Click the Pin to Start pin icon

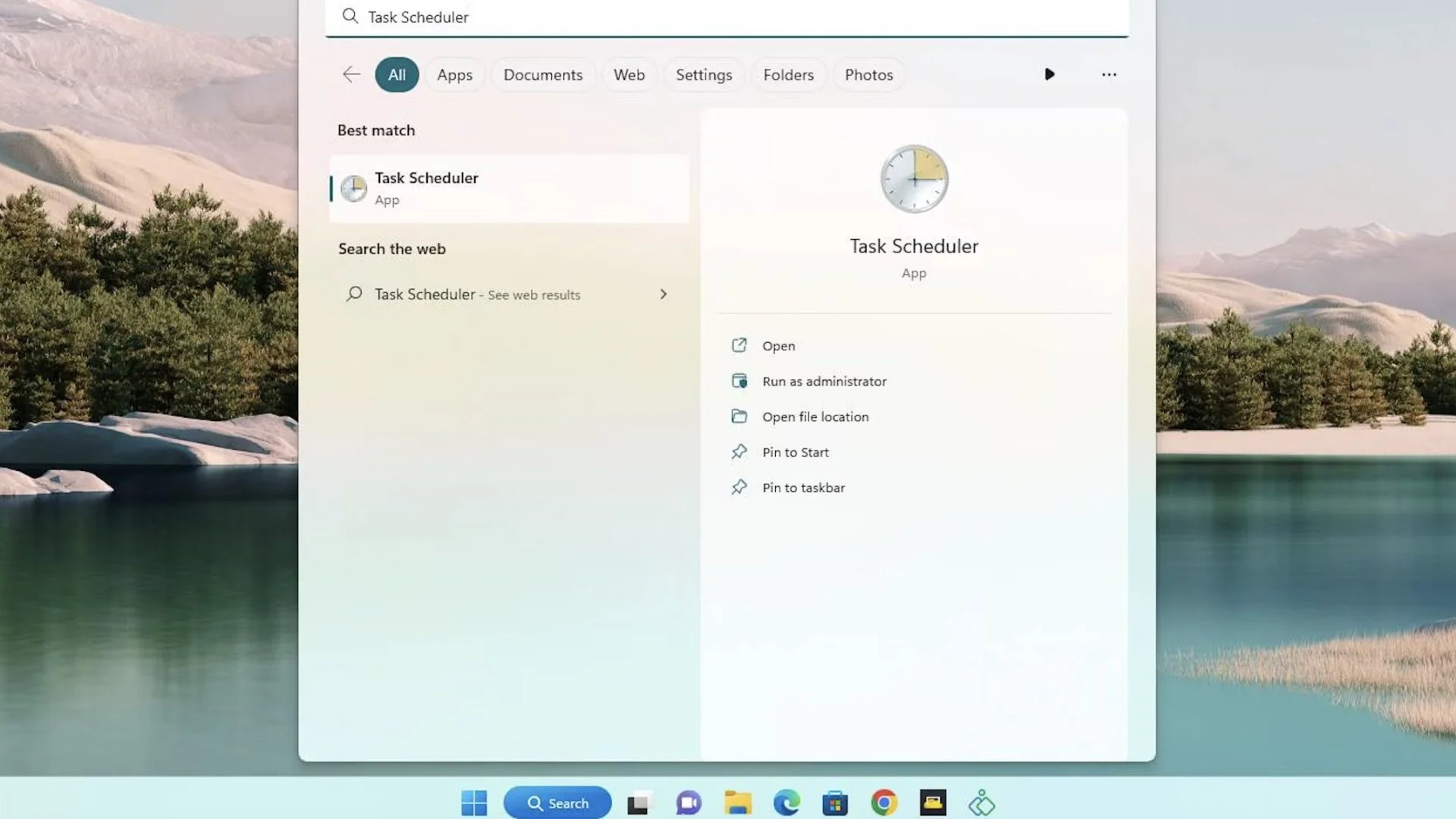(739, 452)
